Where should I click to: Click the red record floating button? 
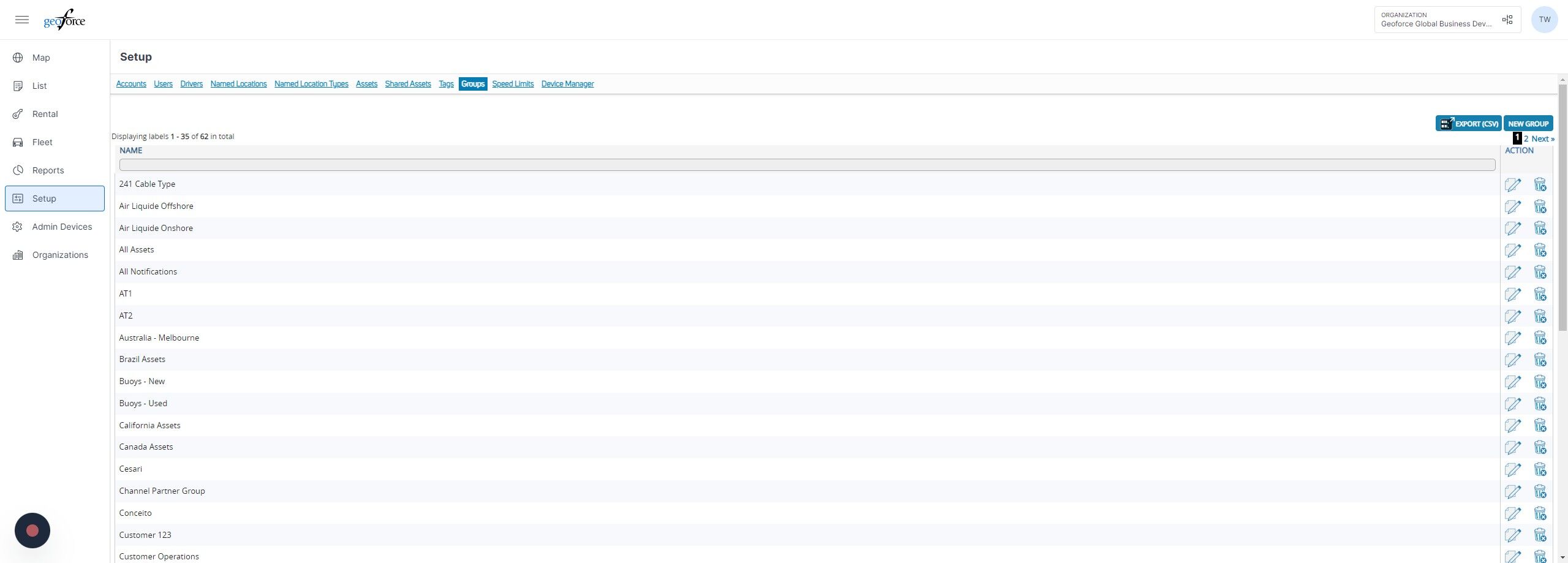pos(32,531)
